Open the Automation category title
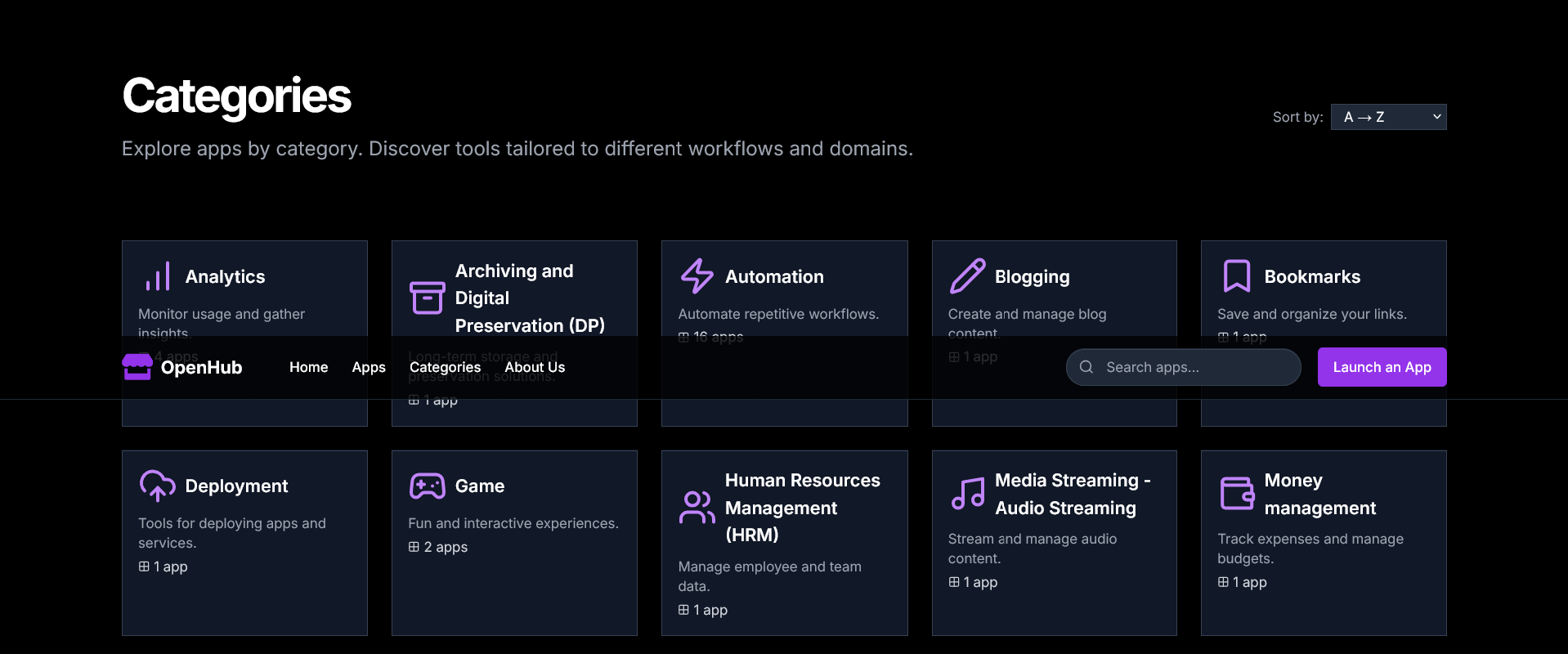Screen dimensions: 1568x654 click(774, 276)
